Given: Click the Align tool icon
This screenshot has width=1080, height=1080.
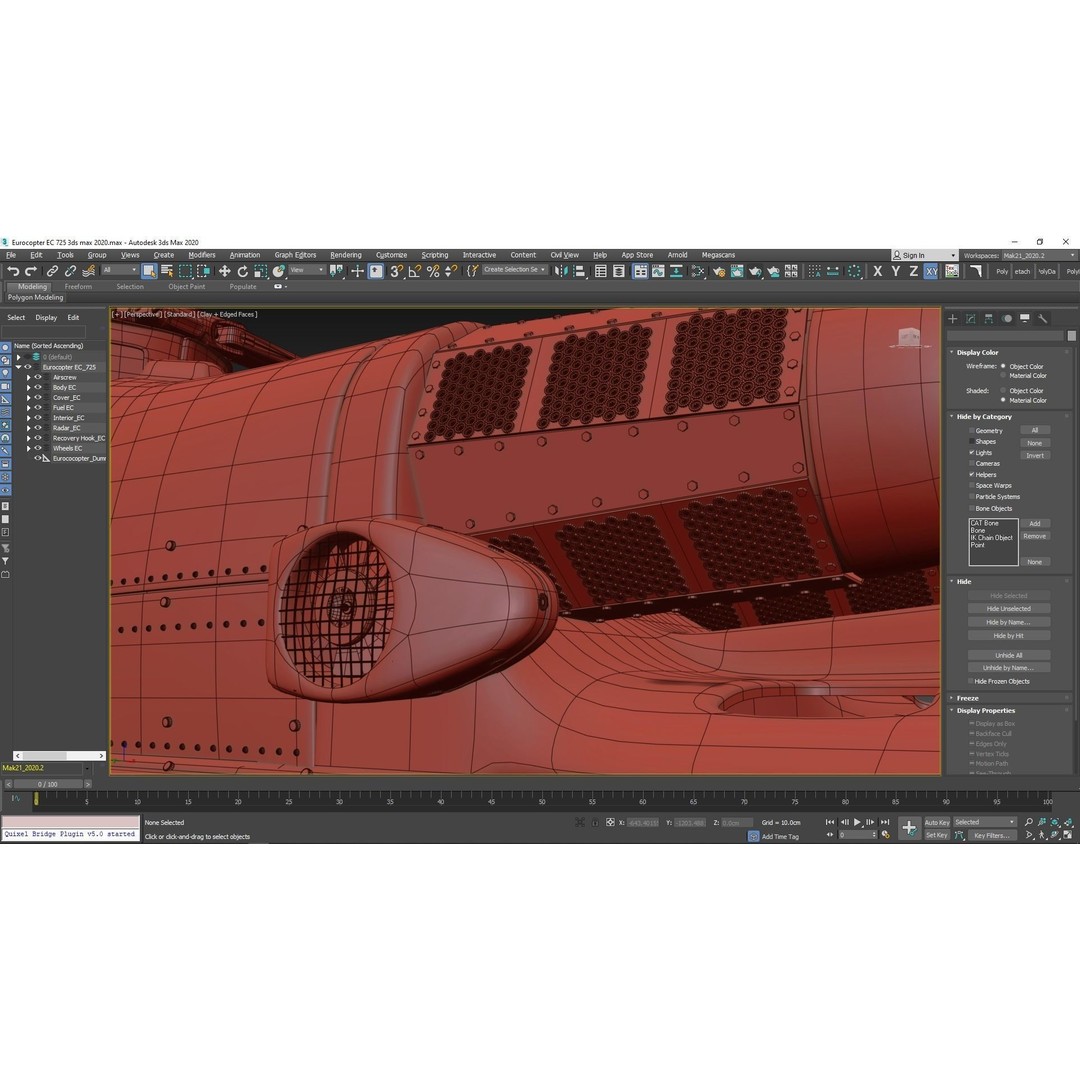Looking at the screenshot, I should pyautogui.click(x=579, y=271).
